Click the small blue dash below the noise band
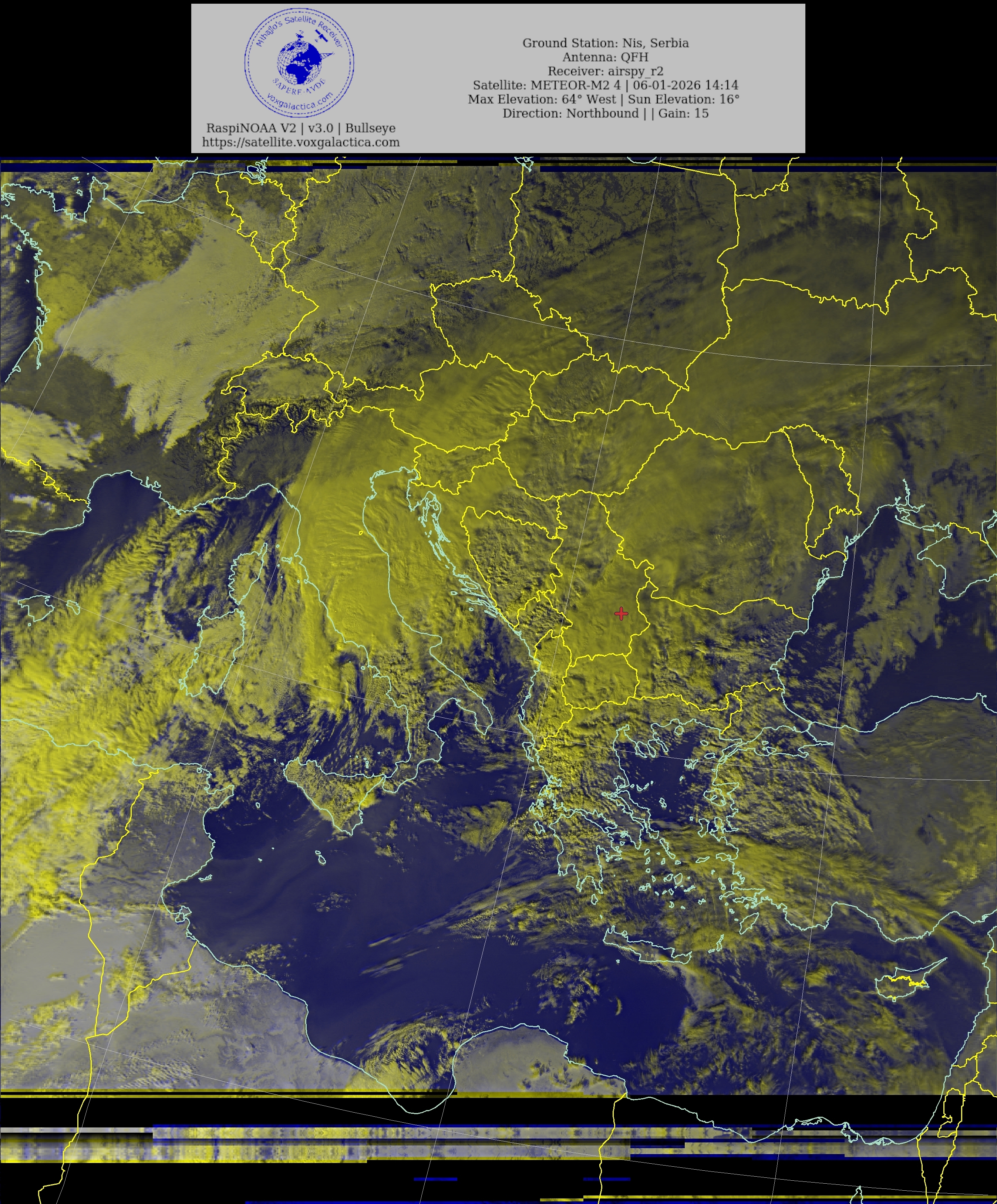This screenshot has width=997, height=1204. [435, 1179]
